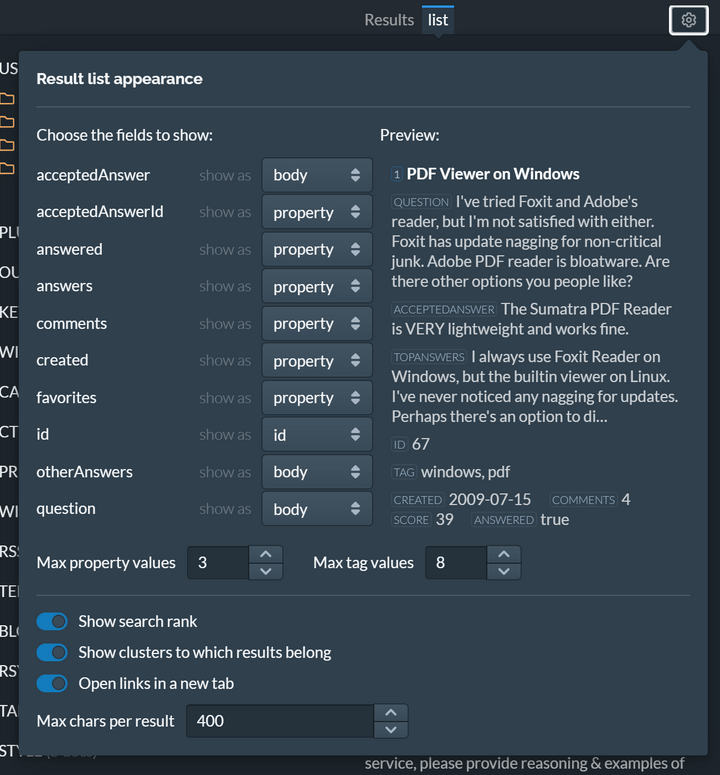
Task: Click the TOPANSWERS label in preview
Action: [429, 357]
